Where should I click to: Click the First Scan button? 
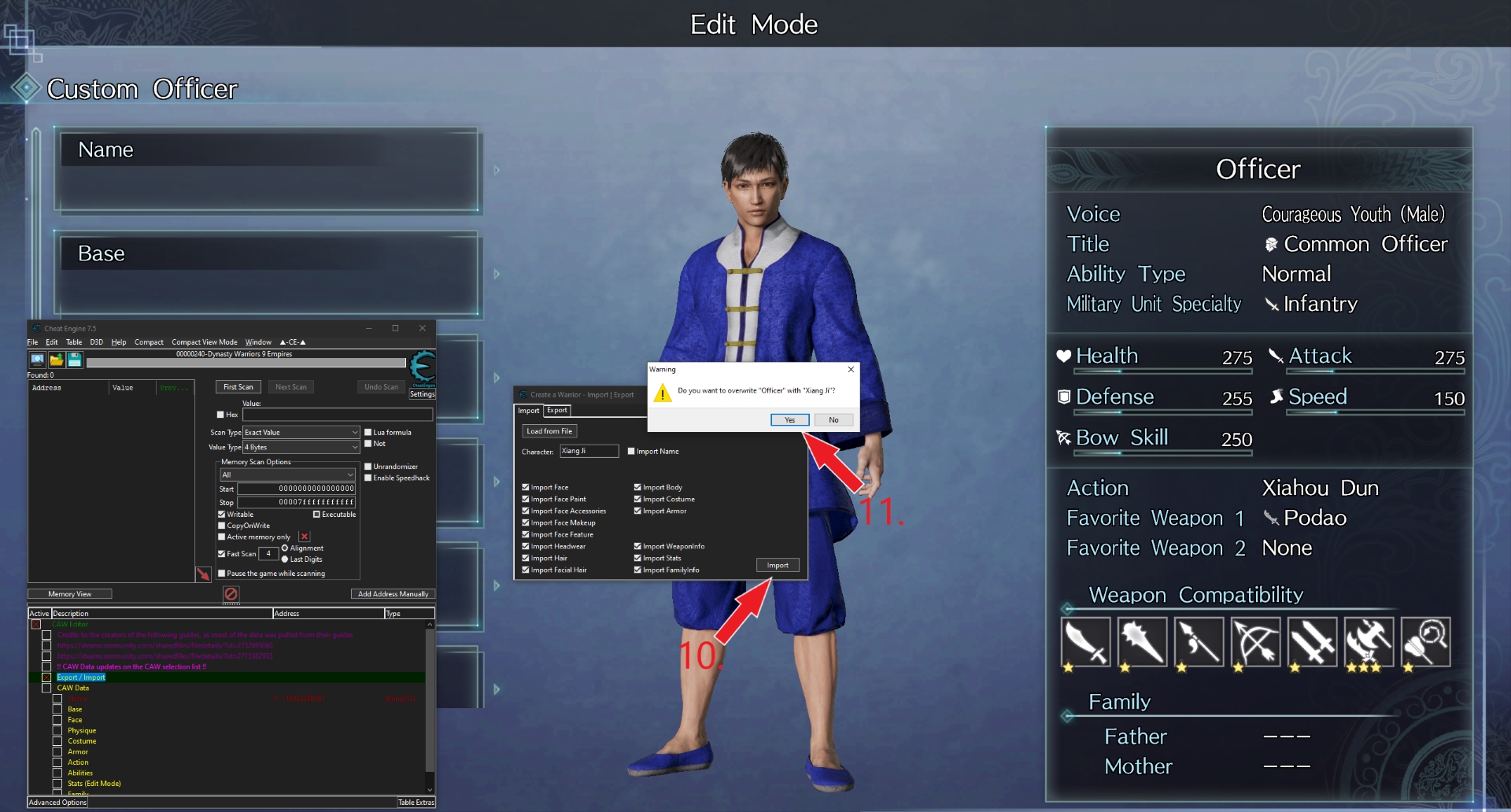[x=238, y=387]
